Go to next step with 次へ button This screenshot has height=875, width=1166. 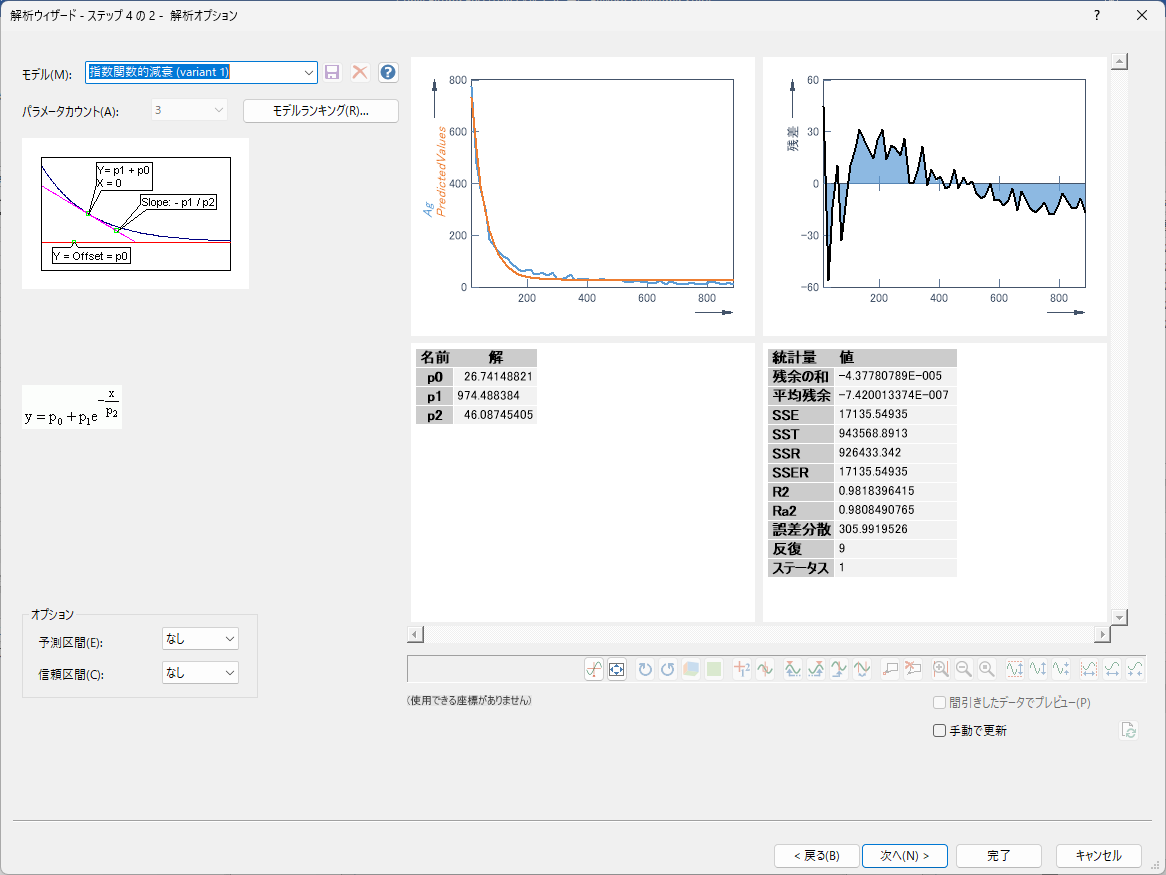tap(904, 856)
